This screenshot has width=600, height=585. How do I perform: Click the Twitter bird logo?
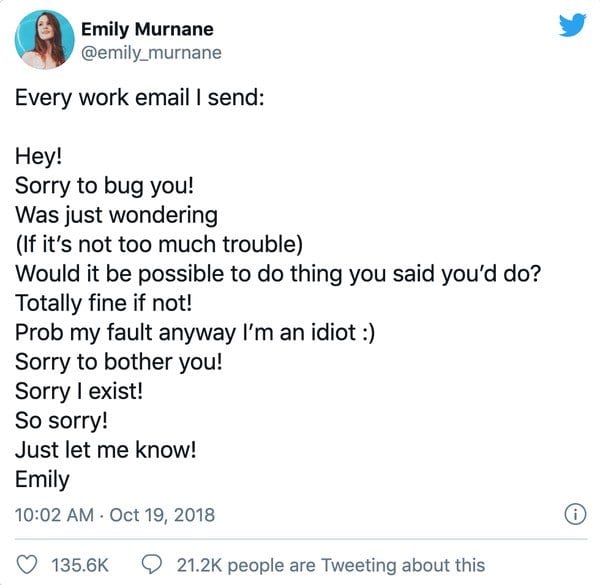[x=571, y=26]
